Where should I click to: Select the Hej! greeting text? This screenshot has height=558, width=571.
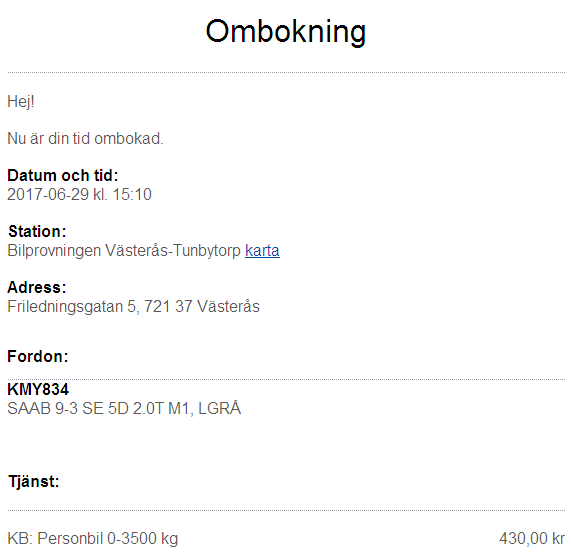(x=21, y=102)
